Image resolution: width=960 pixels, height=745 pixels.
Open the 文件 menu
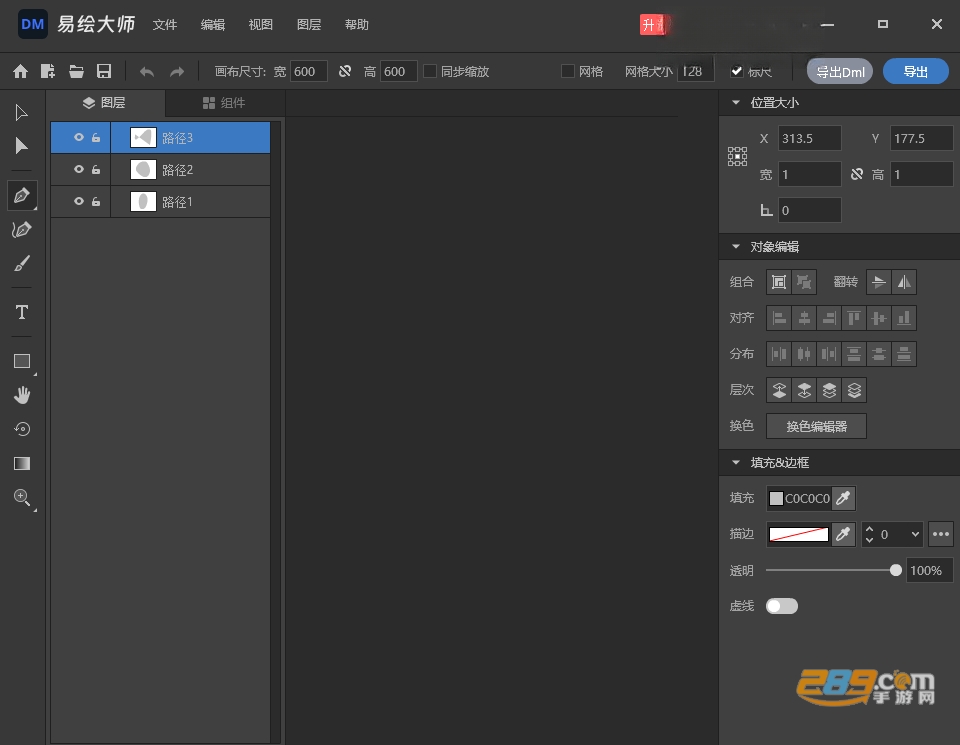tap(165, 24)
